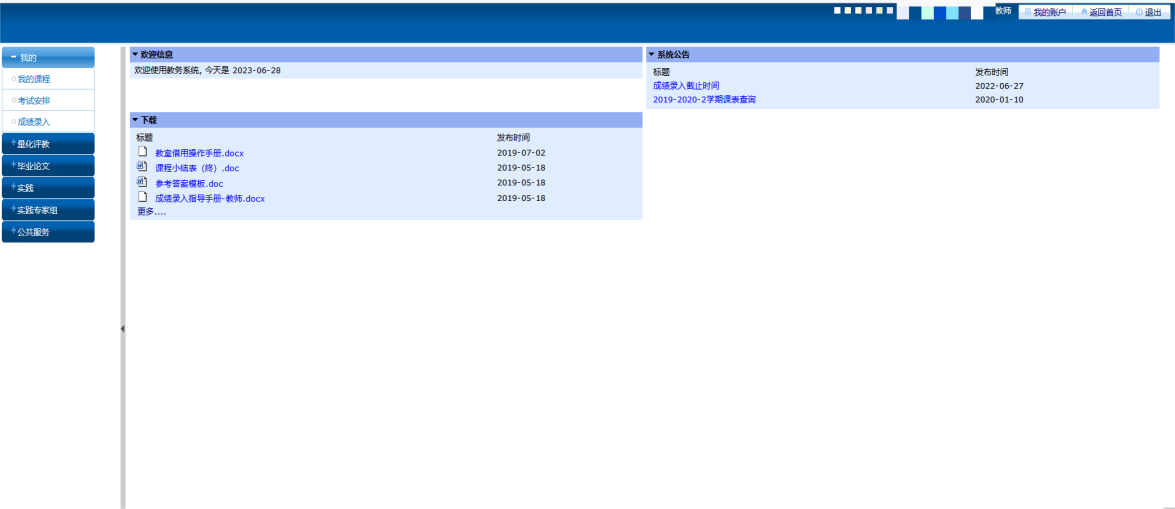Collapse the 下载 panel
Image resolution: width=1175 pixels, height=509 pixels.
point(135,120)
